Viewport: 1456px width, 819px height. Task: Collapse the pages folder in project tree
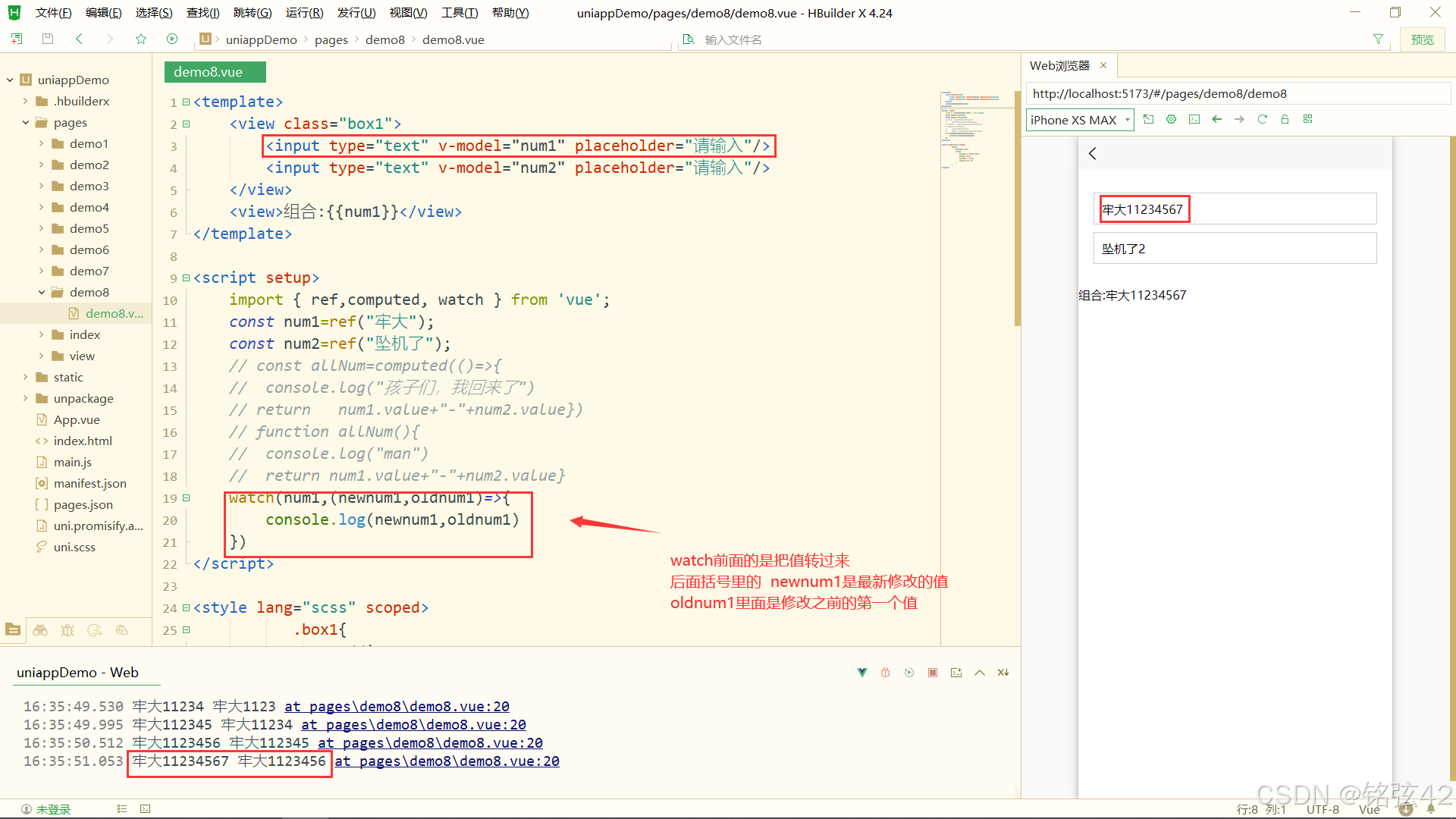click(26, 122)
